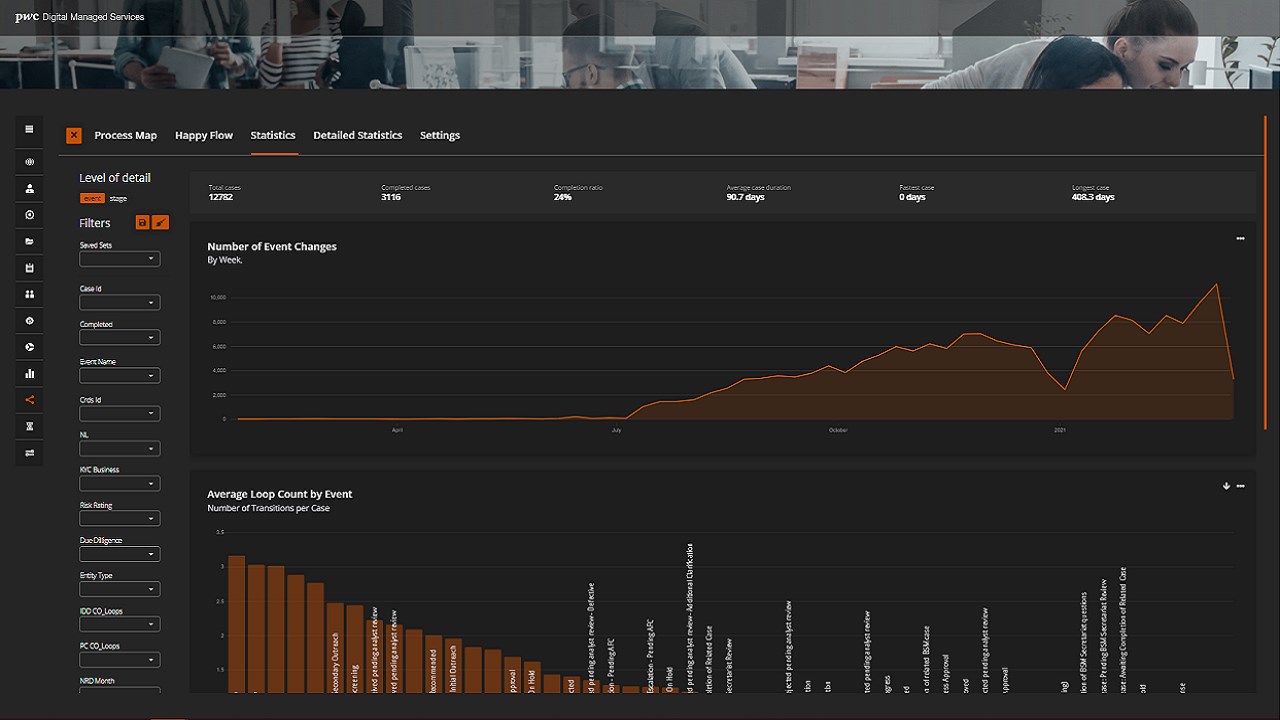This screenshot has height=720, width=1280.
Task: Open the hamburger menu in left sidebar
Action: tap(30, 129)
